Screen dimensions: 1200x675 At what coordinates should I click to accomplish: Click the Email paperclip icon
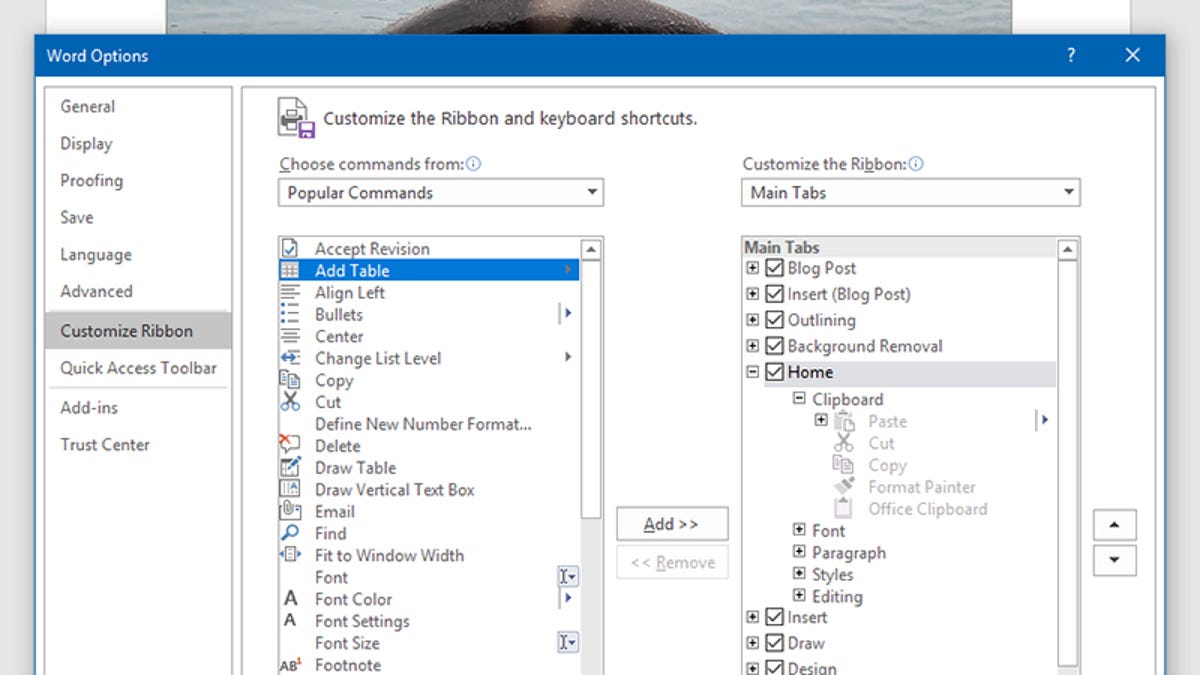click(290, 511)
